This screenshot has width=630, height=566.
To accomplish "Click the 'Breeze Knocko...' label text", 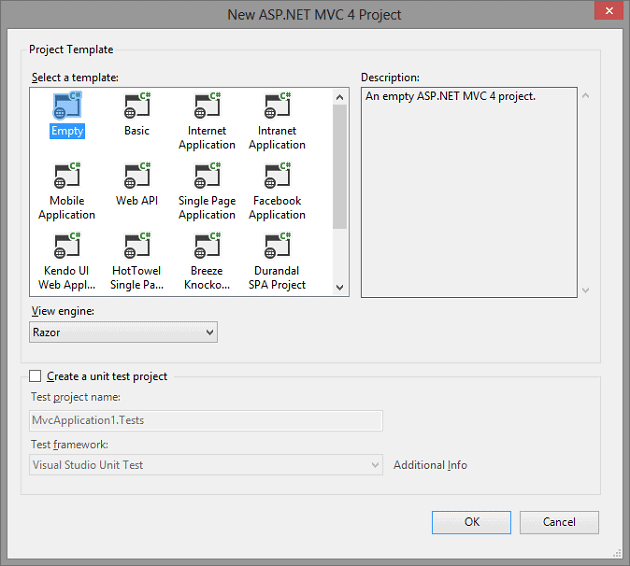I will click(207, 278).
